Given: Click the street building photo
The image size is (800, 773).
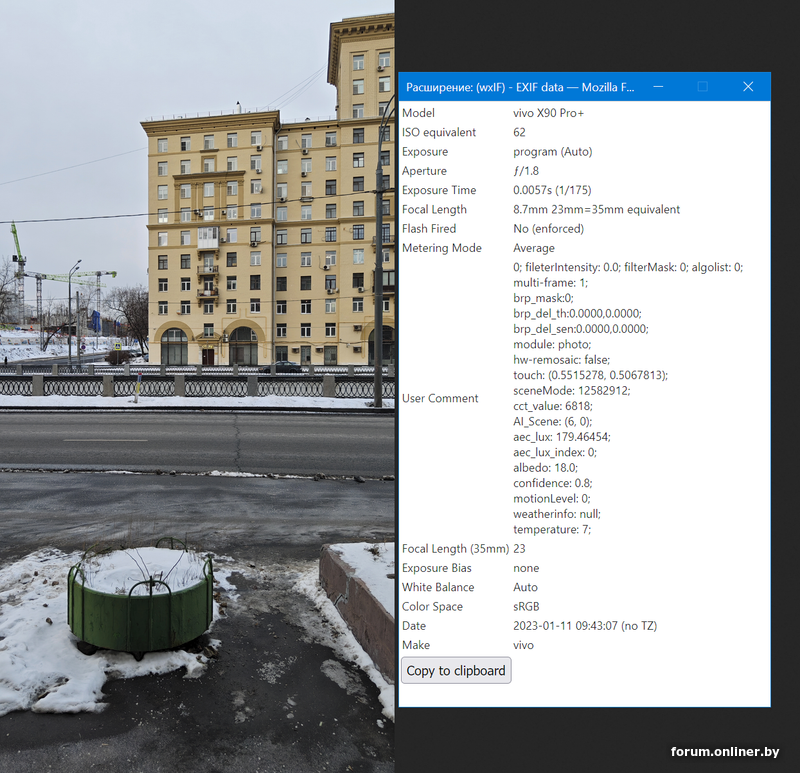Looking at the screenshot, I should (x=197, y=386).
